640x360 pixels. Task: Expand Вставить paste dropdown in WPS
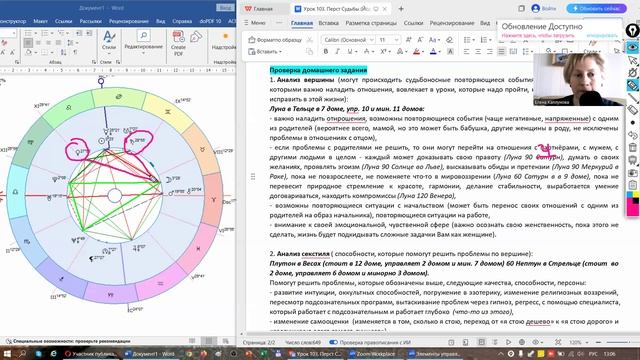[x=280, y=52]
